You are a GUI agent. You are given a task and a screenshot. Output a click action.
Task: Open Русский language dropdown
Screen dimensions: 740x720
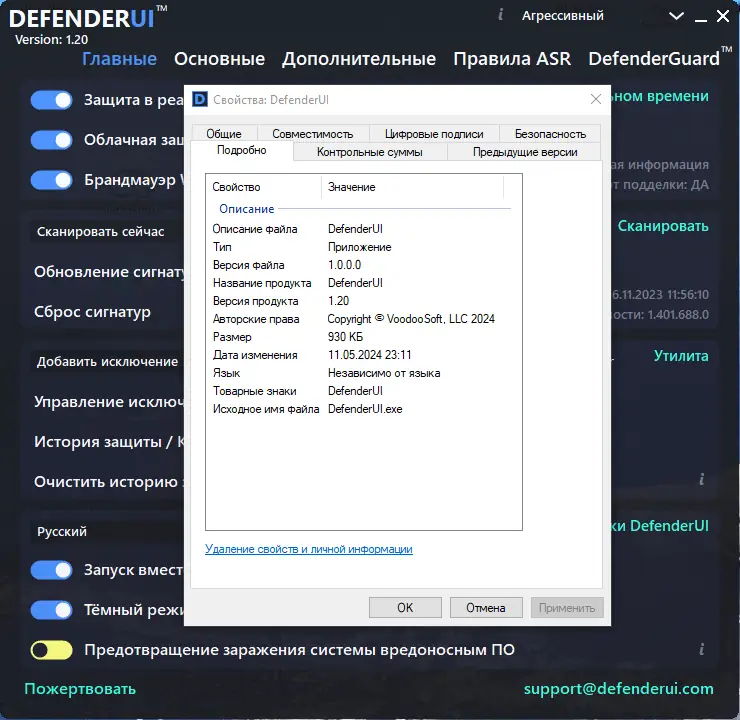coord(108,532)
